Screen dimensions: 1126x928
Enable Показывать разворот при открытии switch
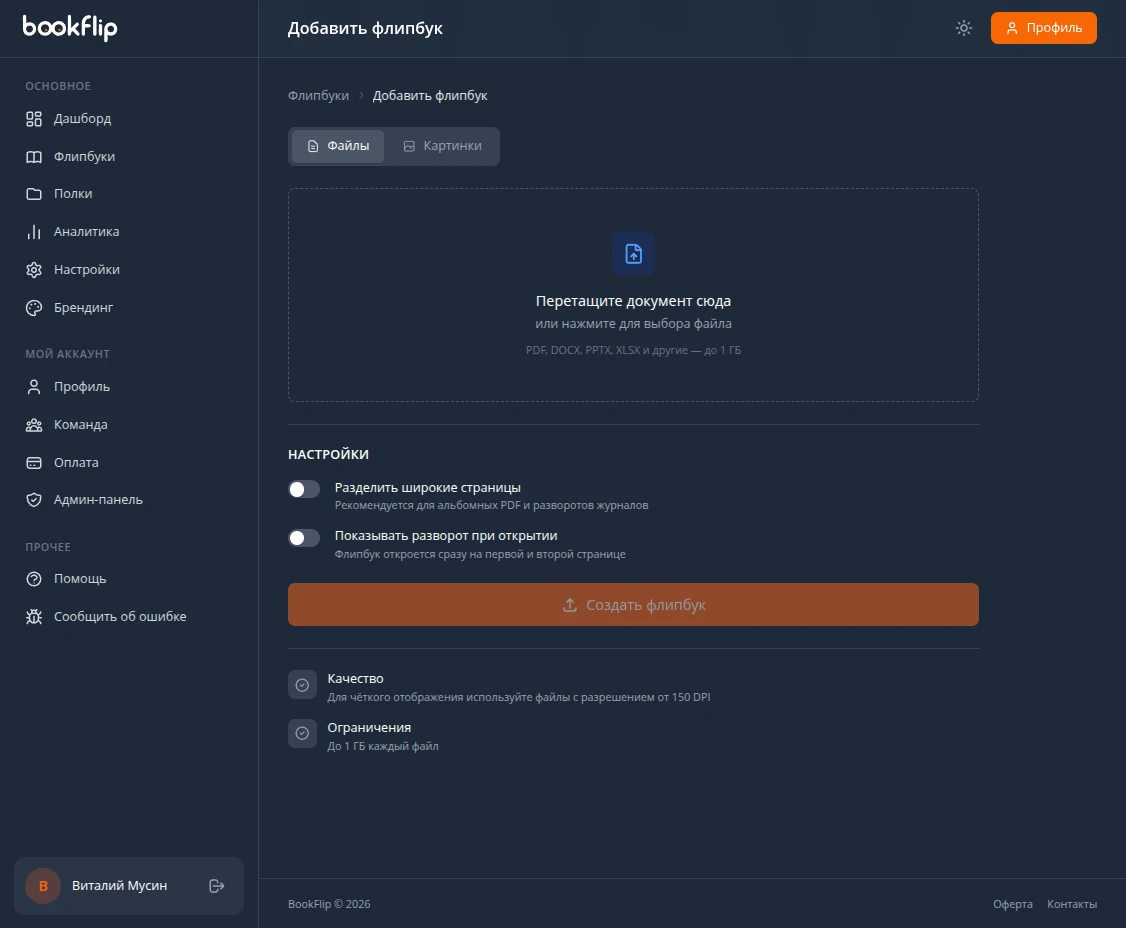click(x=304, y=538)
